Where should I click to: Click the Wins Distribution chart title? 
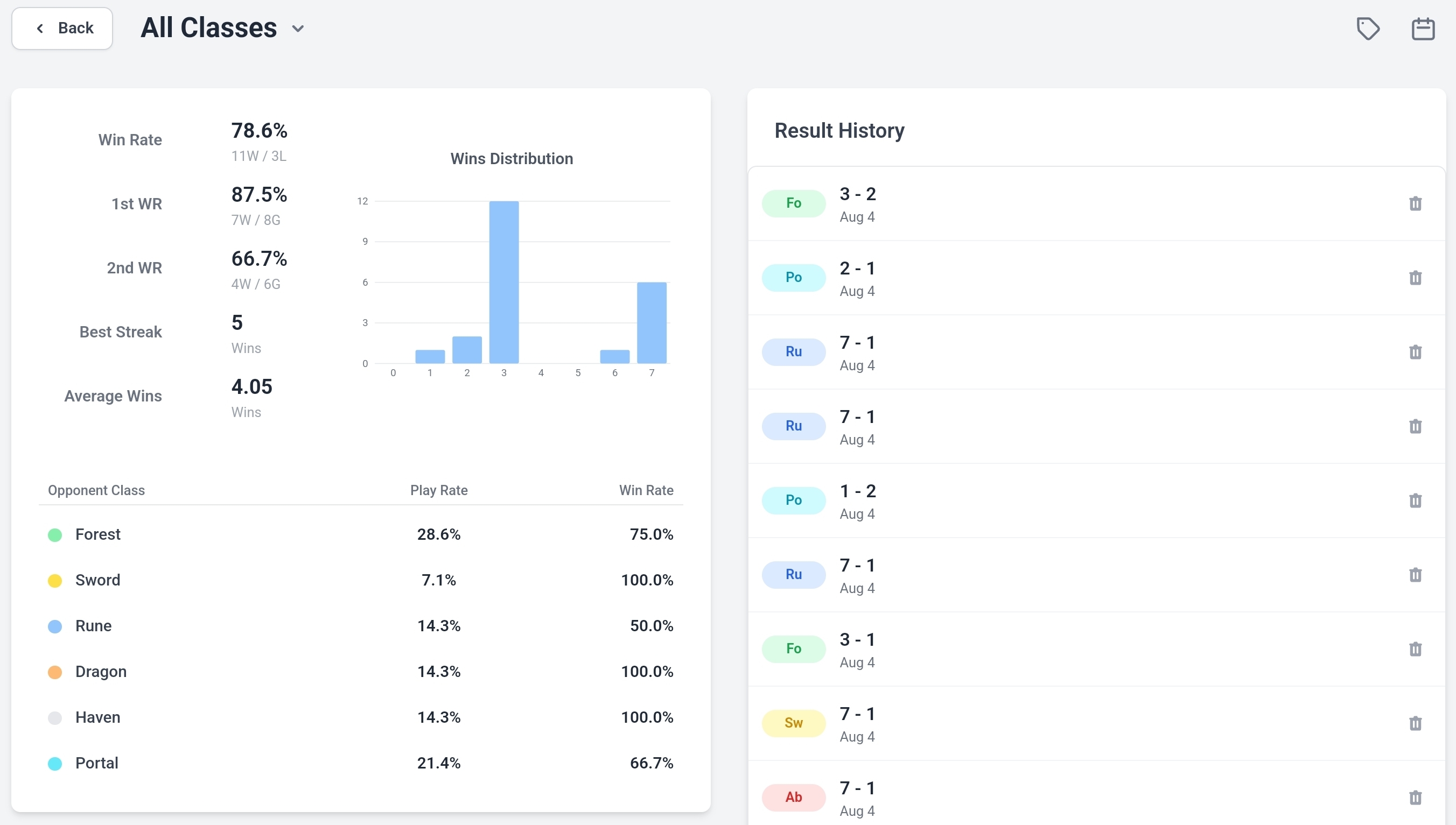512,159
